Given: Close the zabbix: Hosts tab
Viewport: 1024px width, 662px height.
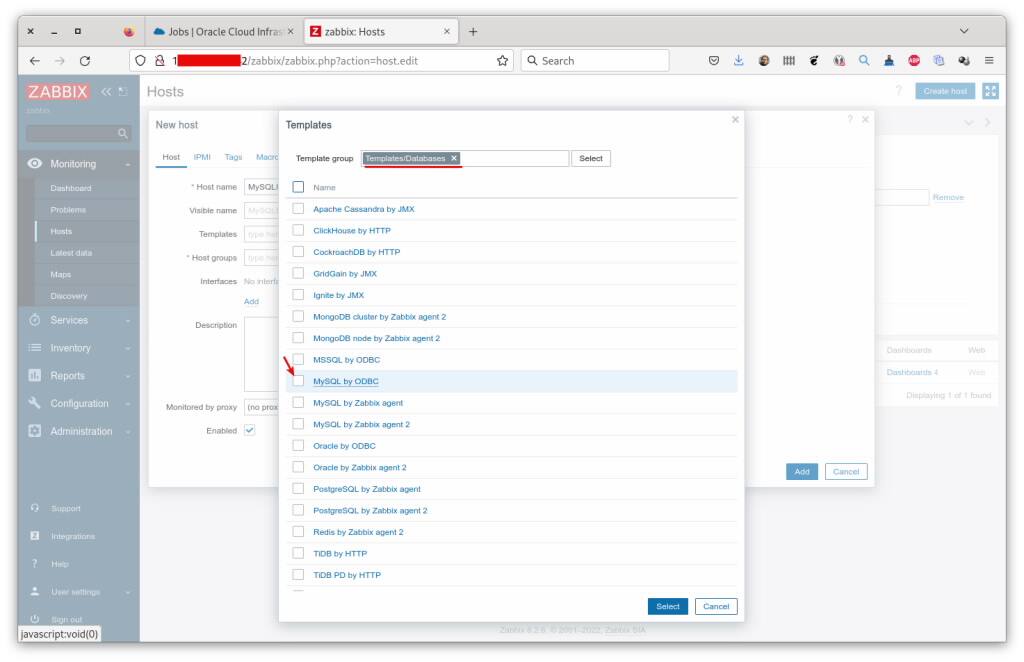Looking at the screenshot, I should pos(447,31).
